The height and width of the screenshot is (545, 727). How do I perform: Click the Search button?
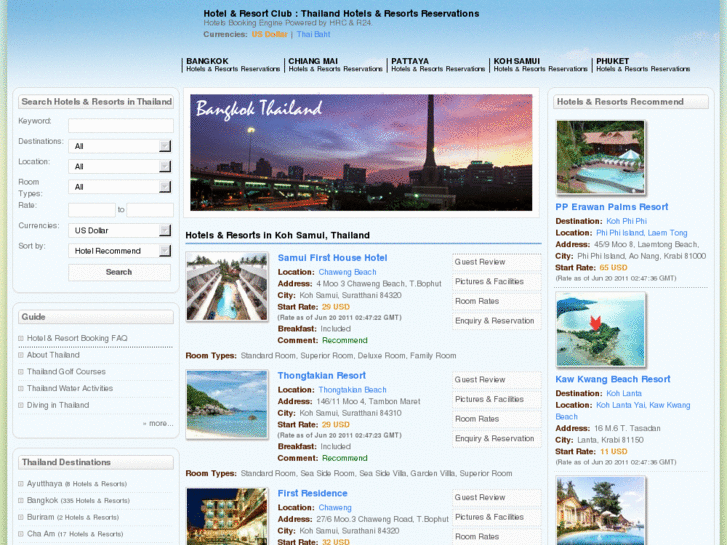pyautogui.click(x=119, y=272)
